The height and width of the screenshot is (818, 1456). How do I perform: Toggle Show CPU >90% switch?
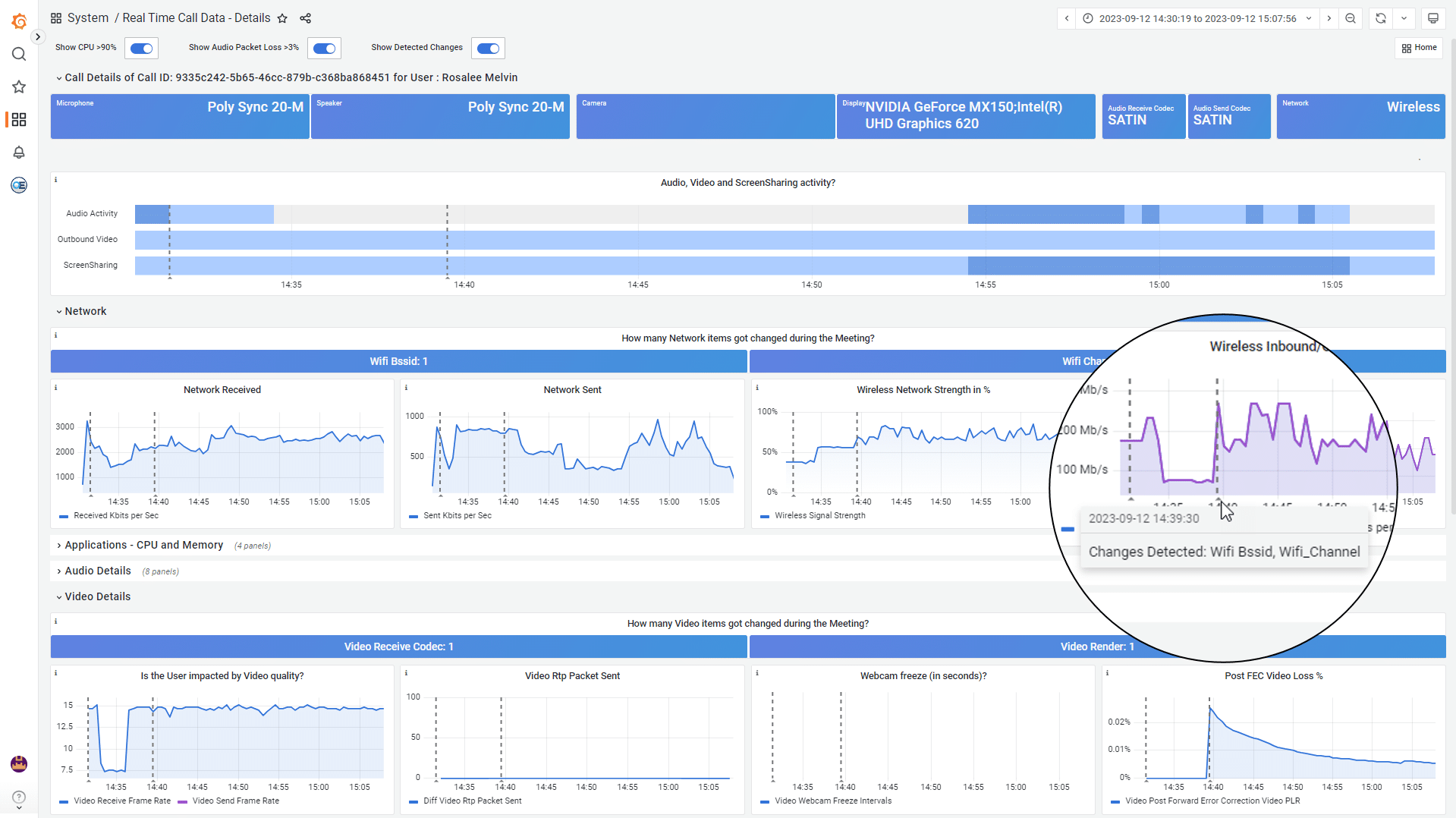point(142,49)
